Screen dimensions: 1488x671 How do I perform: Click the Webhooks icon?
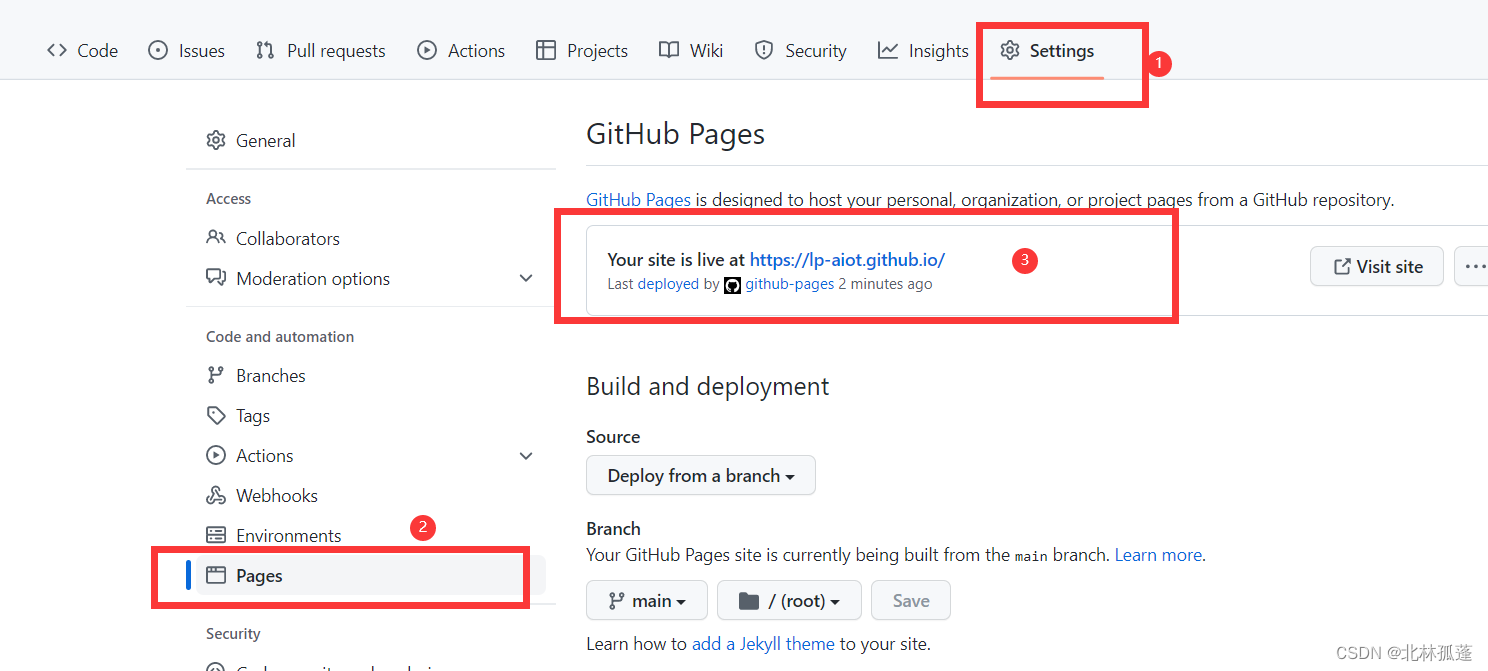click(x=216, y=495)
